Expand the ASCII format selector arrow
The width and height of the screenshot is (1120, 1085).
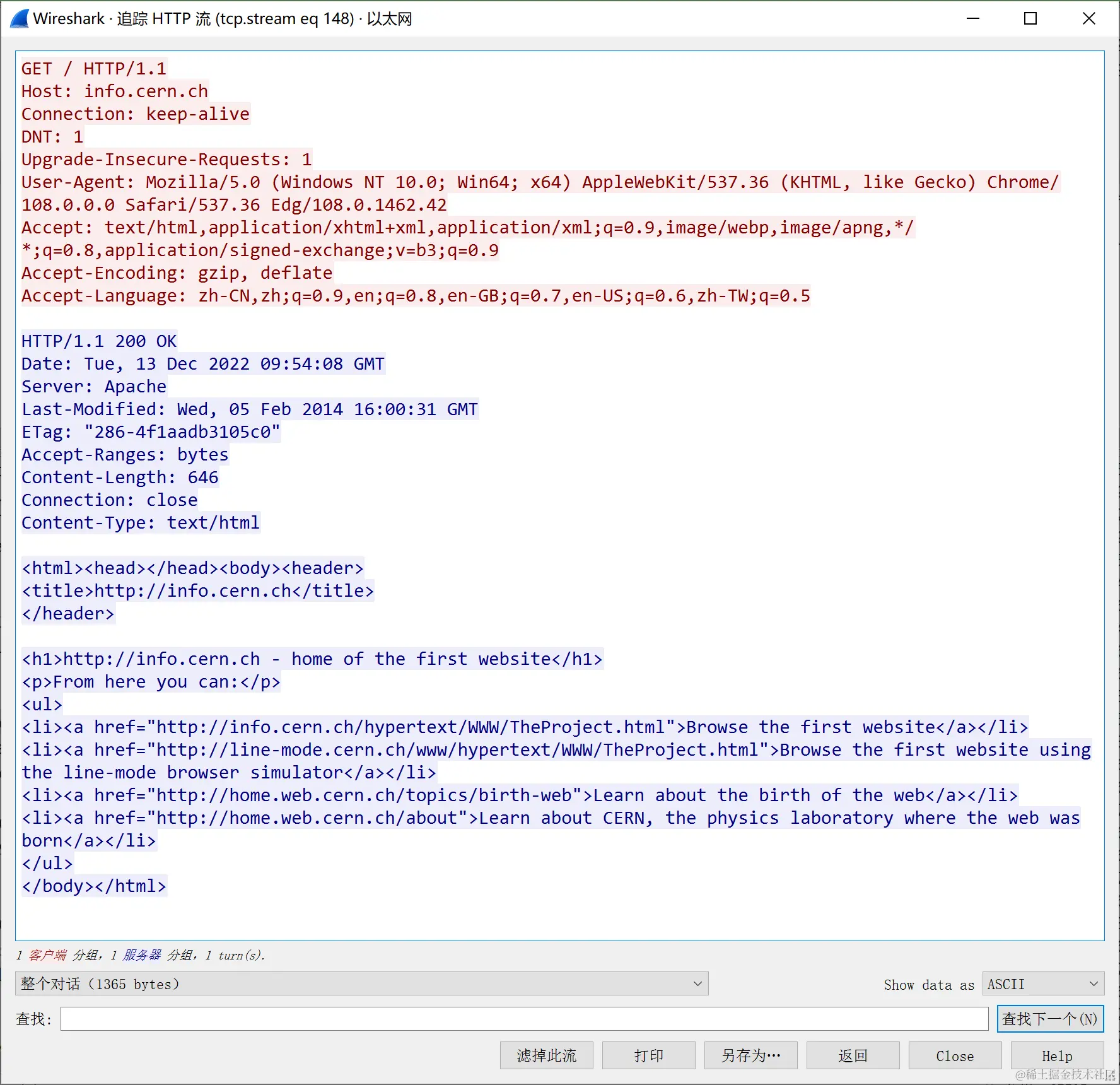[x=1092, y=984]
